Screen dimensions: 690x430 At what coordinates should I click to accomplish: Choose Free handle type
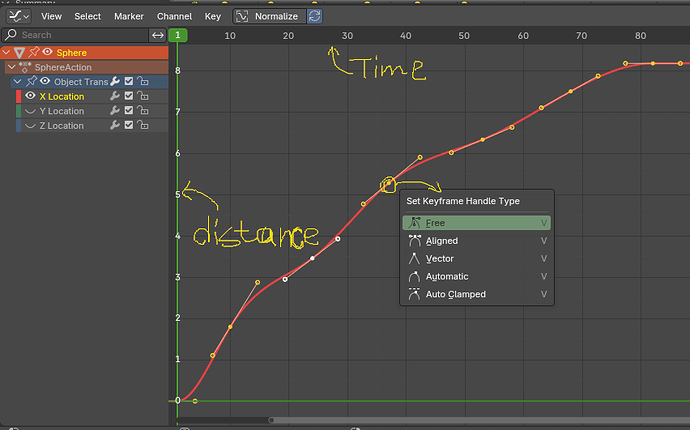[x=477, y=223]
